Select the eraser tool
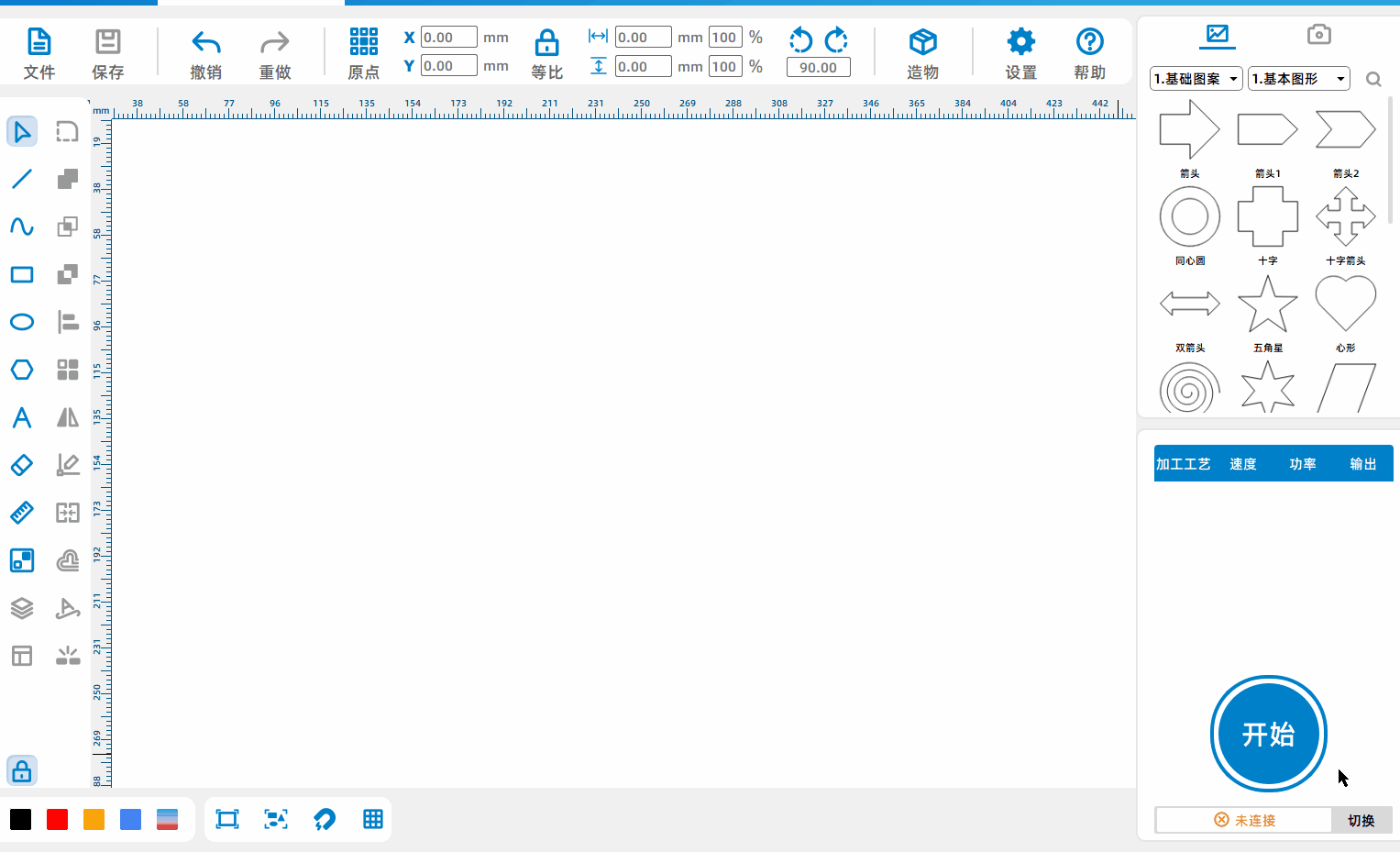 click(x=22, y=465)
